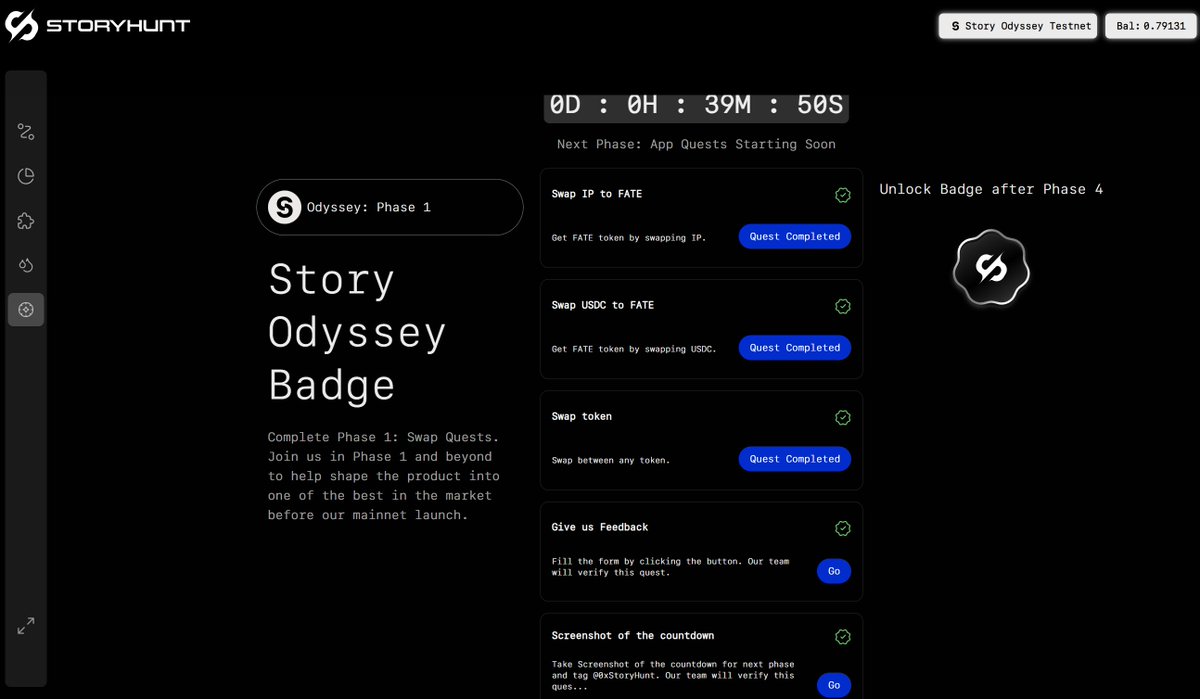This screenshot has width=1200, height=699.
Task: Click the green check badge on Swap USDC to FATE
Action: coord(843,306)
